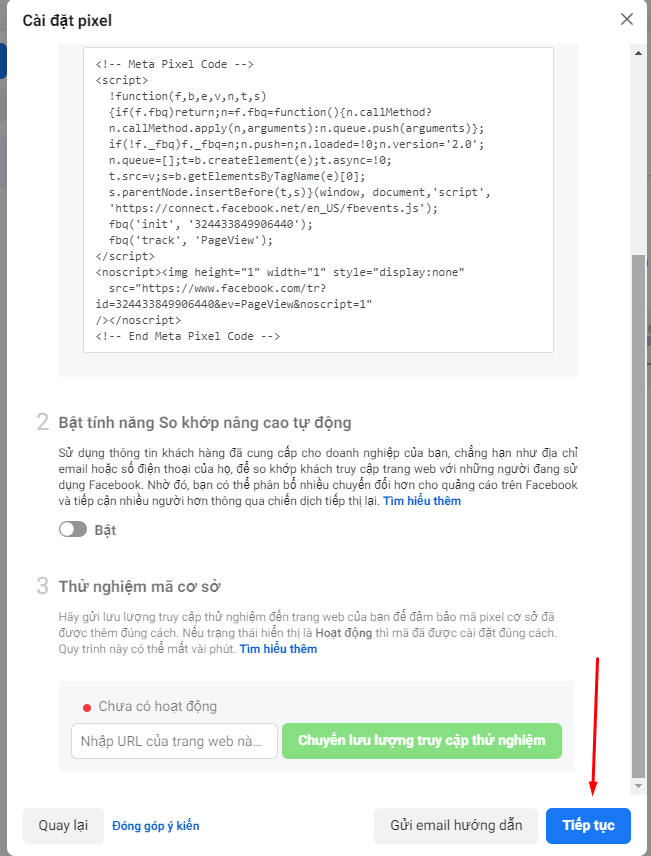
Task: Click the opening Meta Pixel Code comment
Action: (174, 64)
